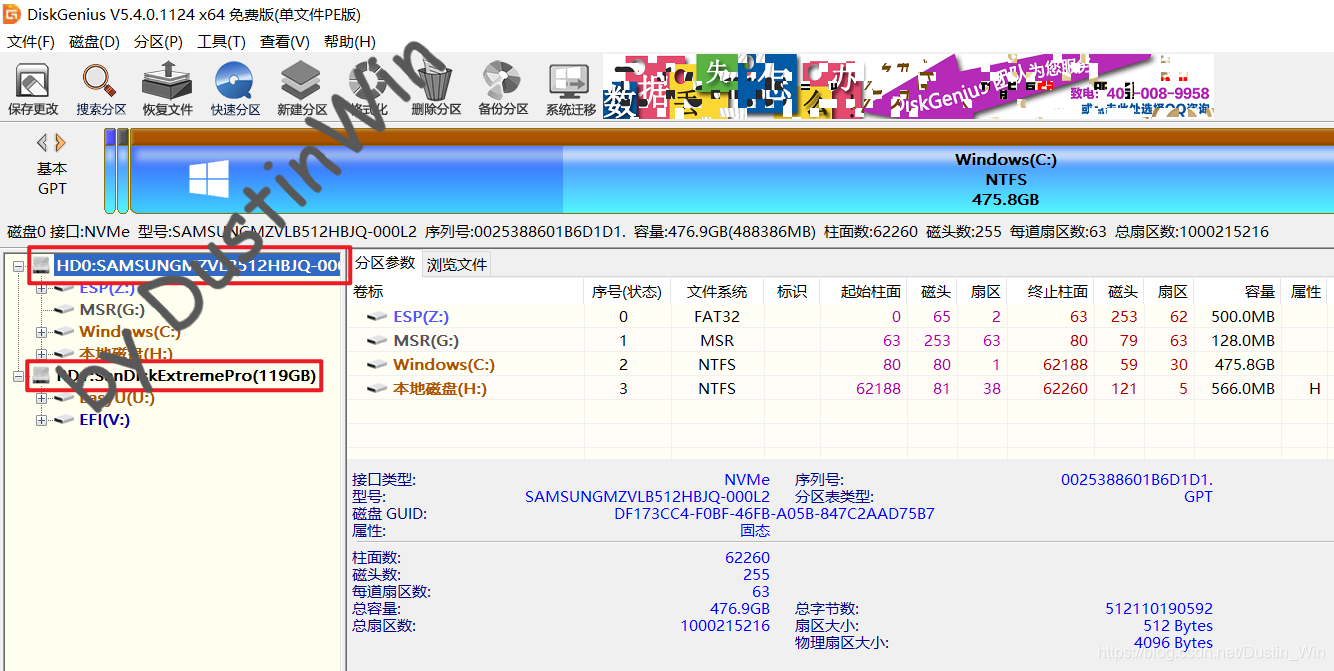
Task: Expand the 本地磁盘(H:) tree node
Action: [42, 354]
